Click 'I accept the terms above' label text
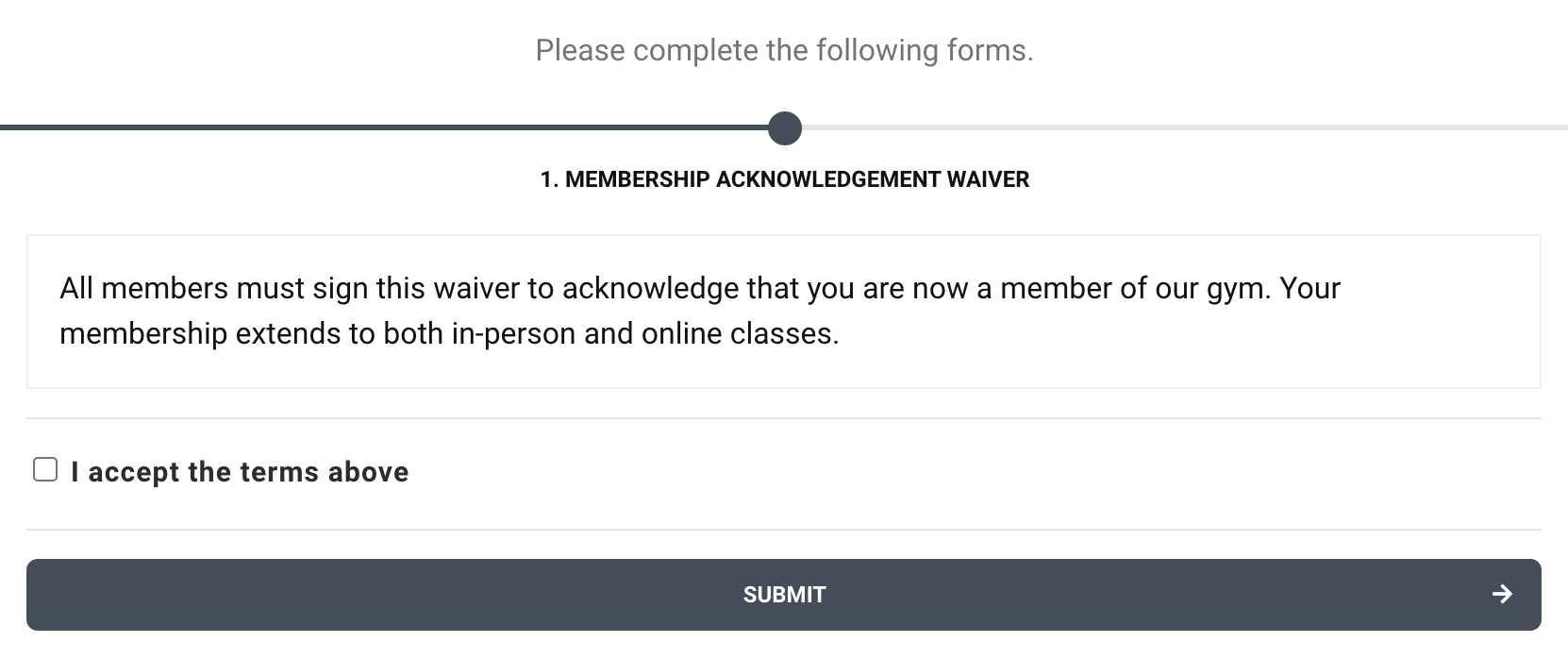 [x=239, y=471]
